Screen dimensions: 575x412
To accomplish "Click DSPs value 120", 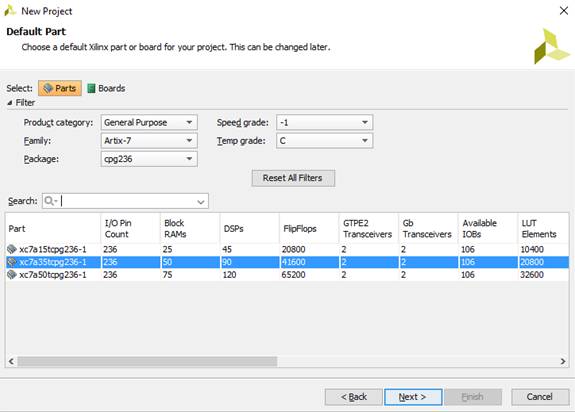I will tap(230, 275).
